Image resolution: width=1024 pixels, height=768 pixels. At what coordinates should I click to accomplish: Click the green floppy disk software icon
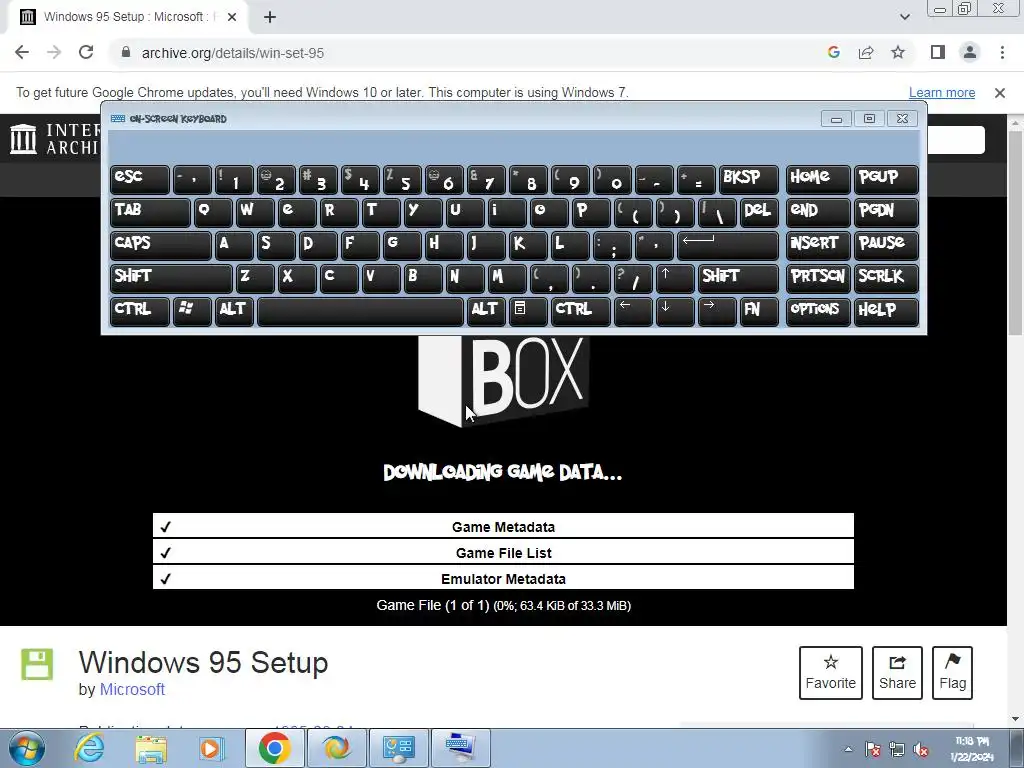tap(37, 664)
